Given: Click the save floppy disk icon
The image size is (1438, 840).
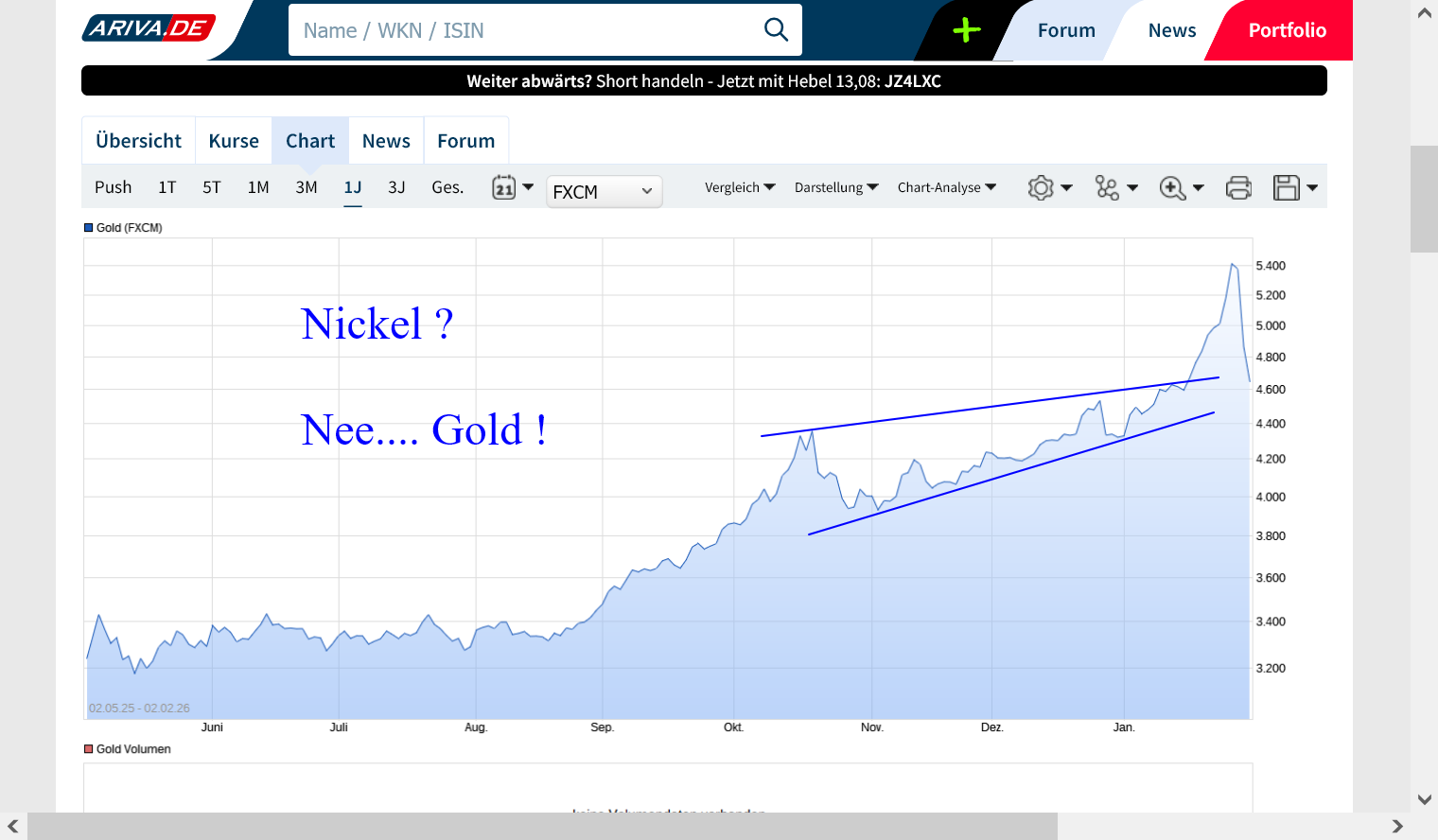Looking at the screenshot, I should [x=1286, y=187].
